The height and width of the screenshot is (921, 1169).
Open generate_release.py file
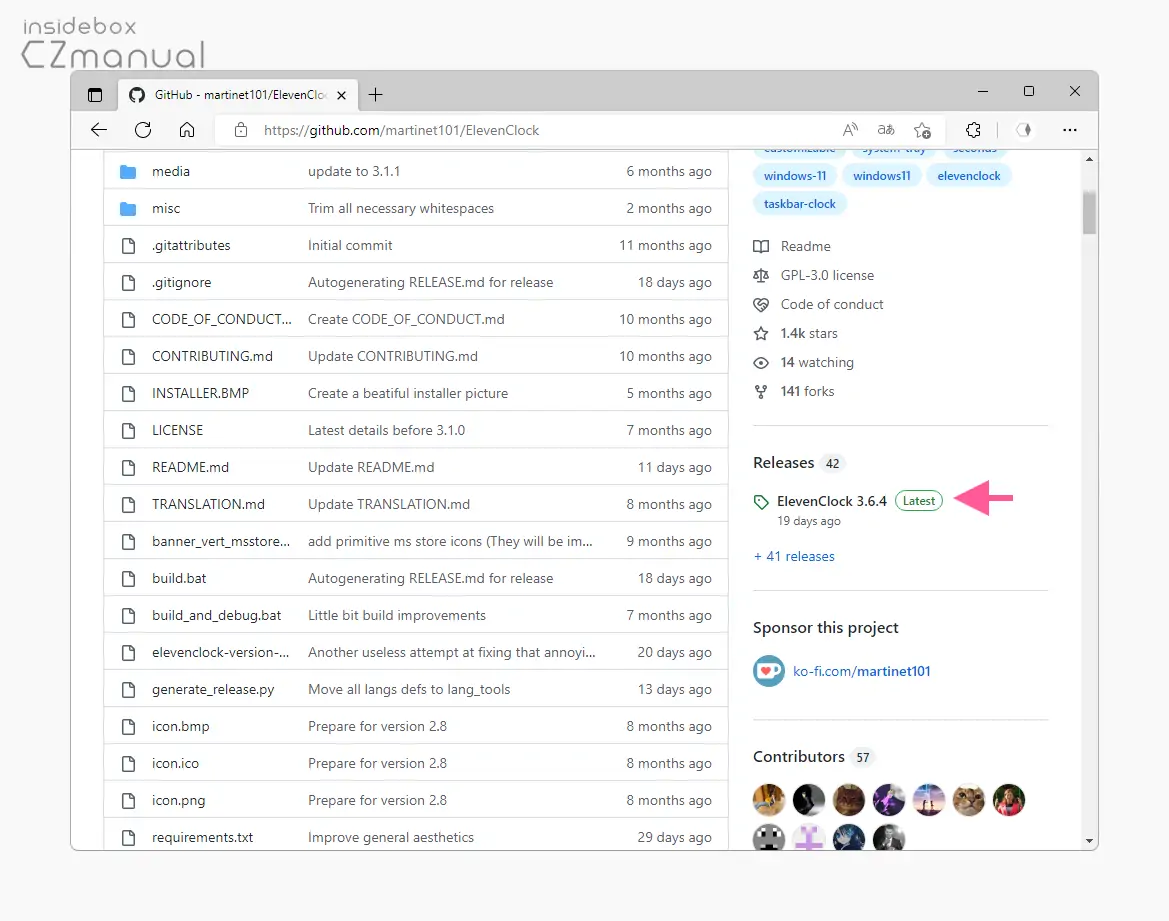pyautogui.click(x=213, y=690)
